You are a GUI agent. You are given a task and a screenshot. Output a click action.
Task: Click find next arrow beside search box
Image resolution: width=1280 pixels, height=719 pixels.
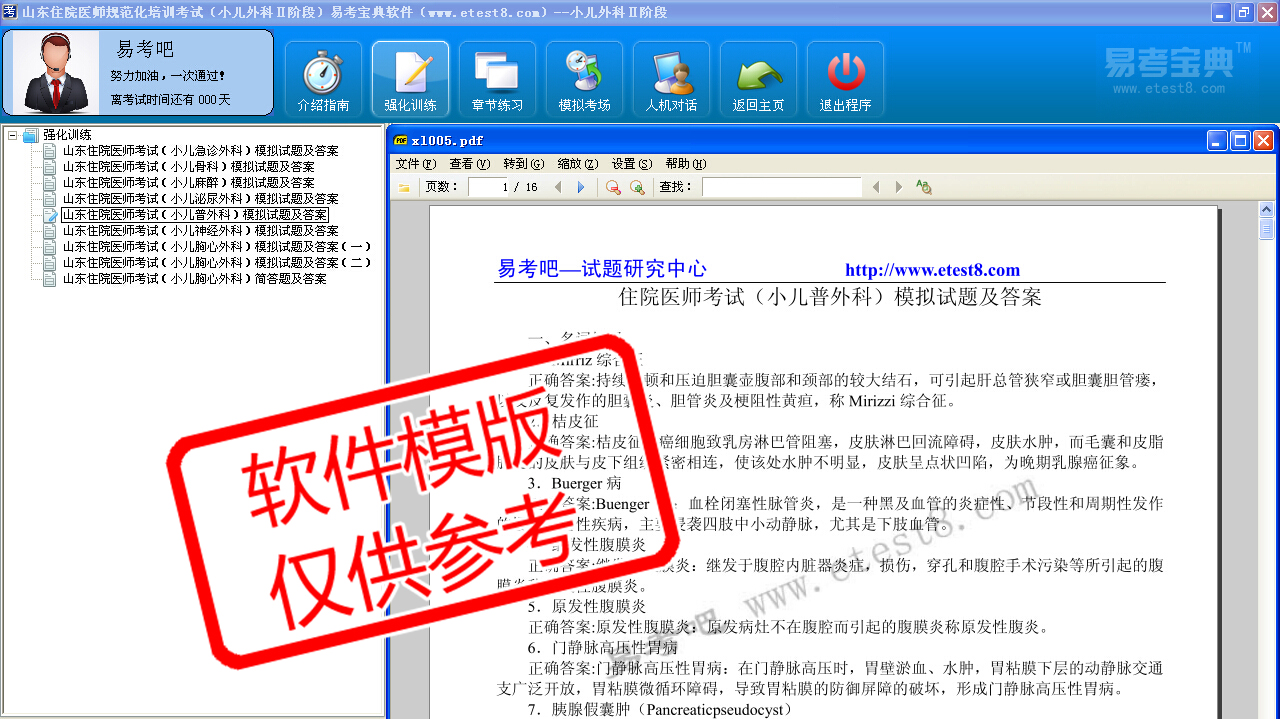tap(899, 187)
